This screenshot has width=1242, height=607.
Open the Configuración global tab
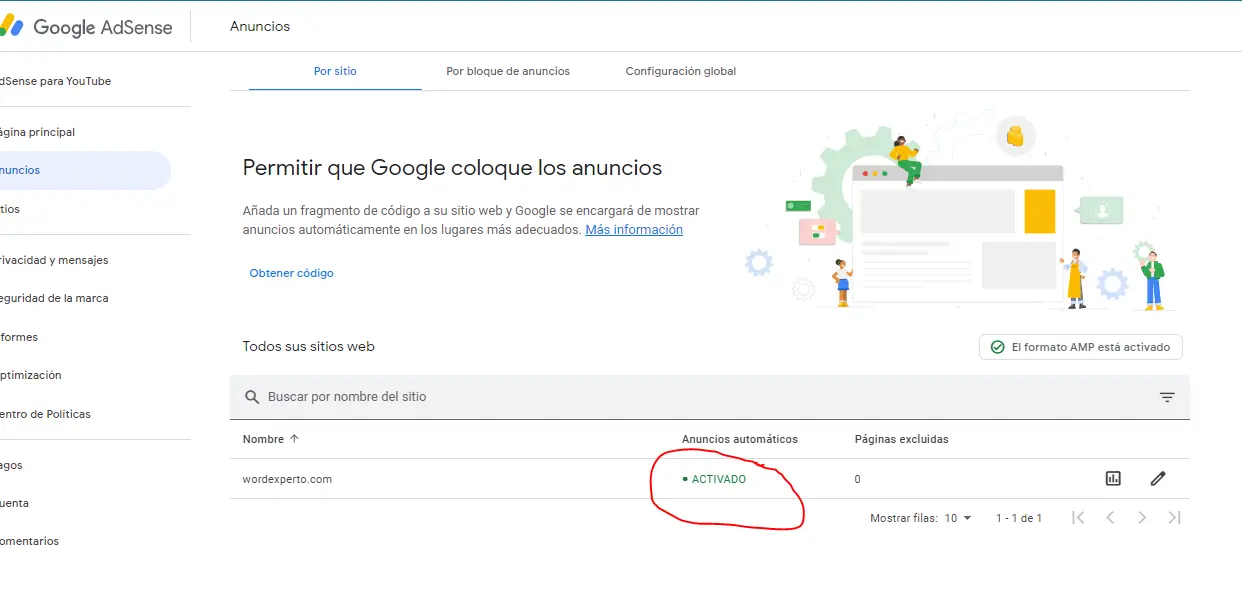[x=681, y=71]
